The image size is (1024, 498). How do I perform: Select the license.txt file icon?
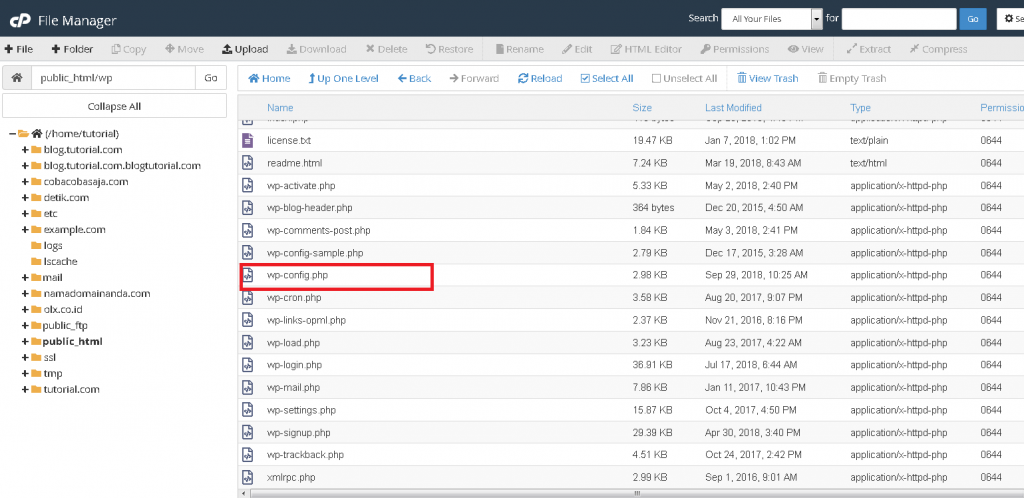[x=248, y=140]
